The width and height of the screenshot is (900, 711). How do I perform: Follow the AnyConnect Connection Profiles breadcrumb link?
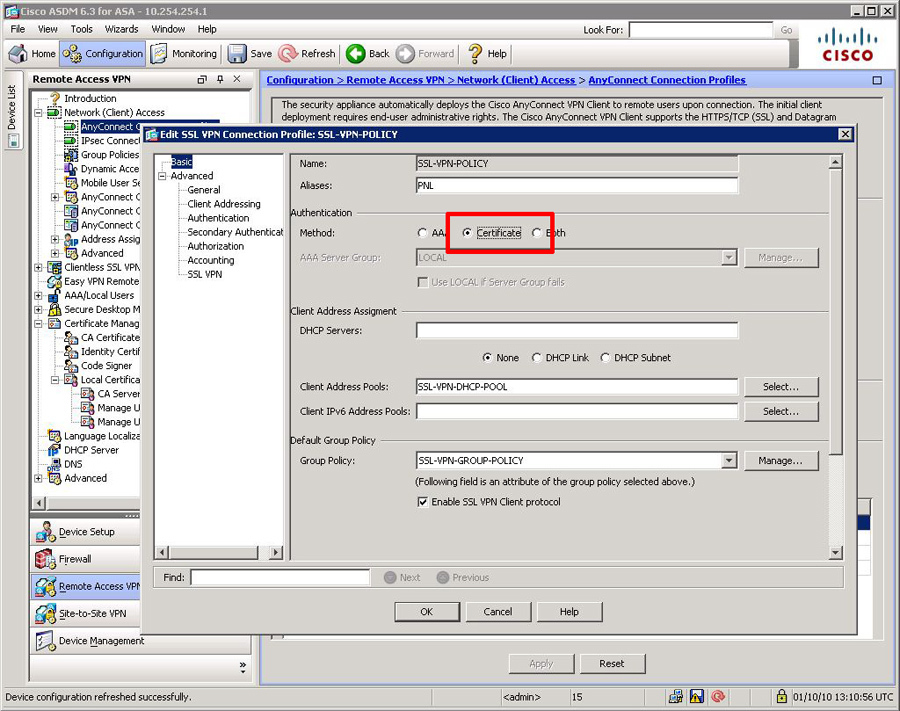point(667,80)
